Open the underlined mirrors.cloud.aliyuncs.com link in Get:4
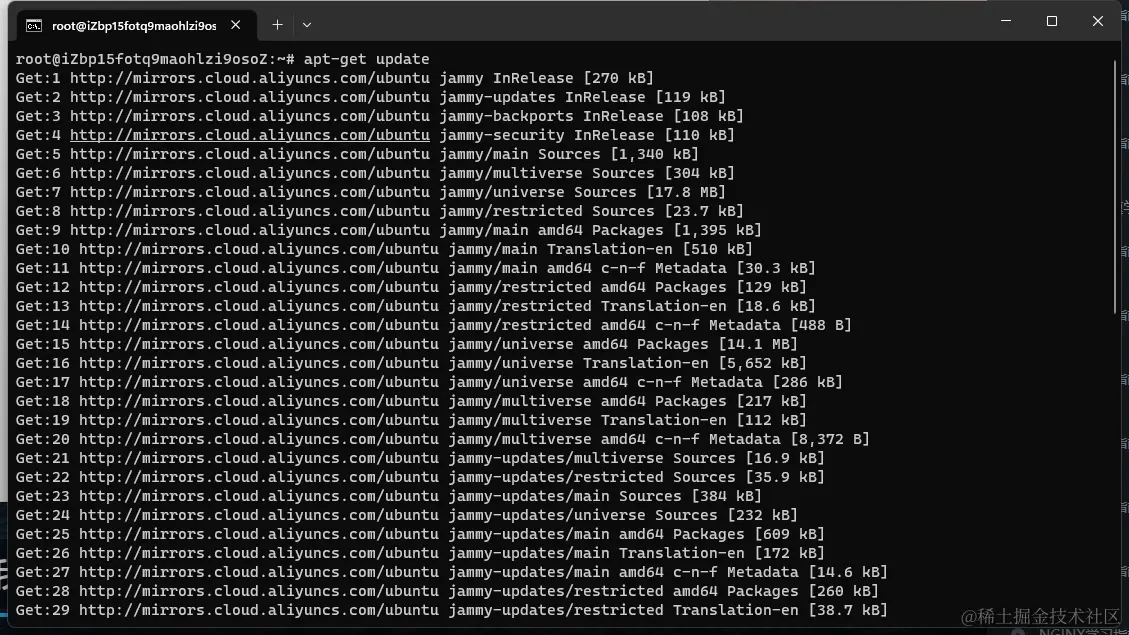 tap(250, 135)
